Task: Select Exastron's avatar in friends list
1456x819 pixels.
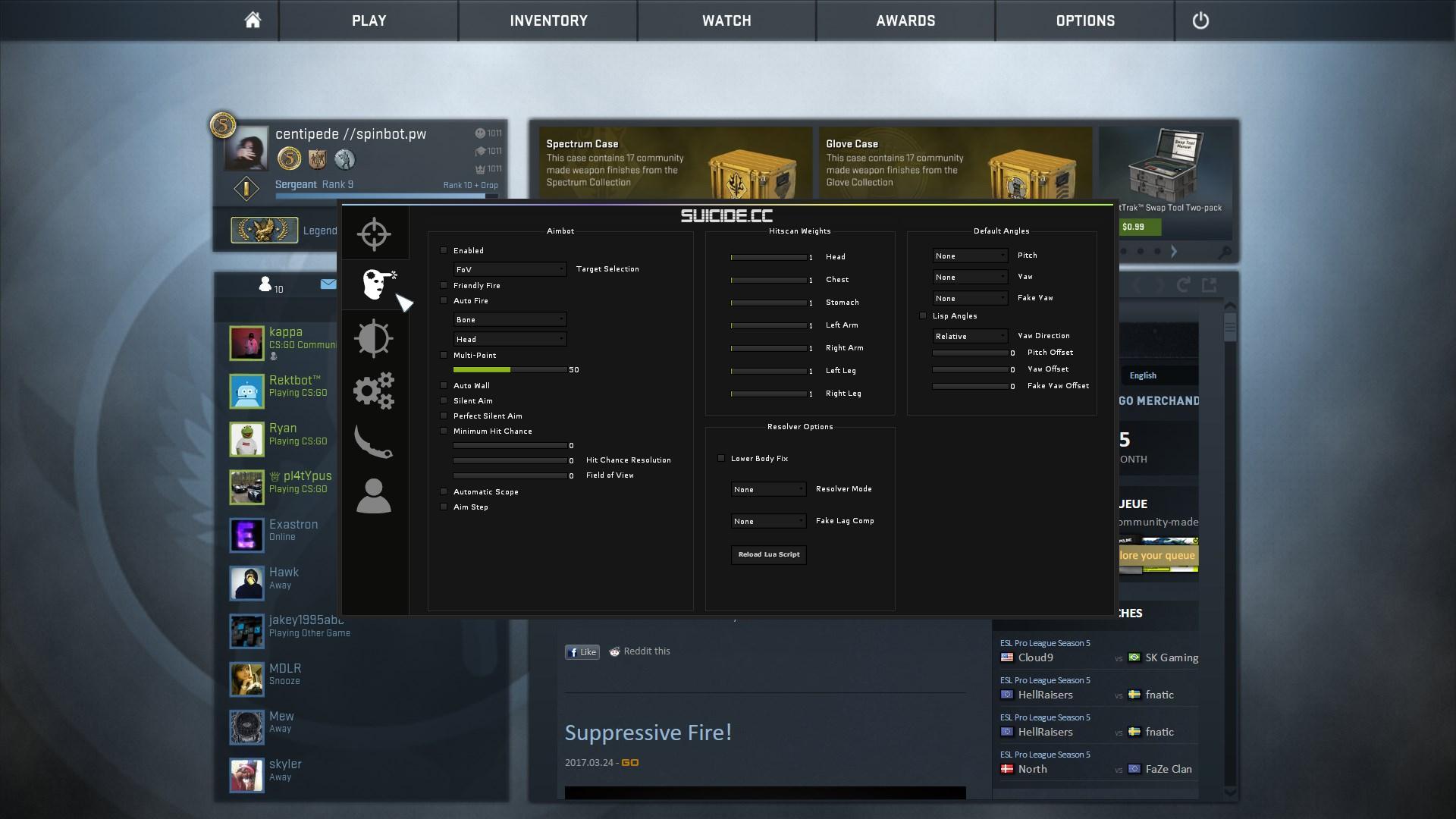Action: click(246, 535)
